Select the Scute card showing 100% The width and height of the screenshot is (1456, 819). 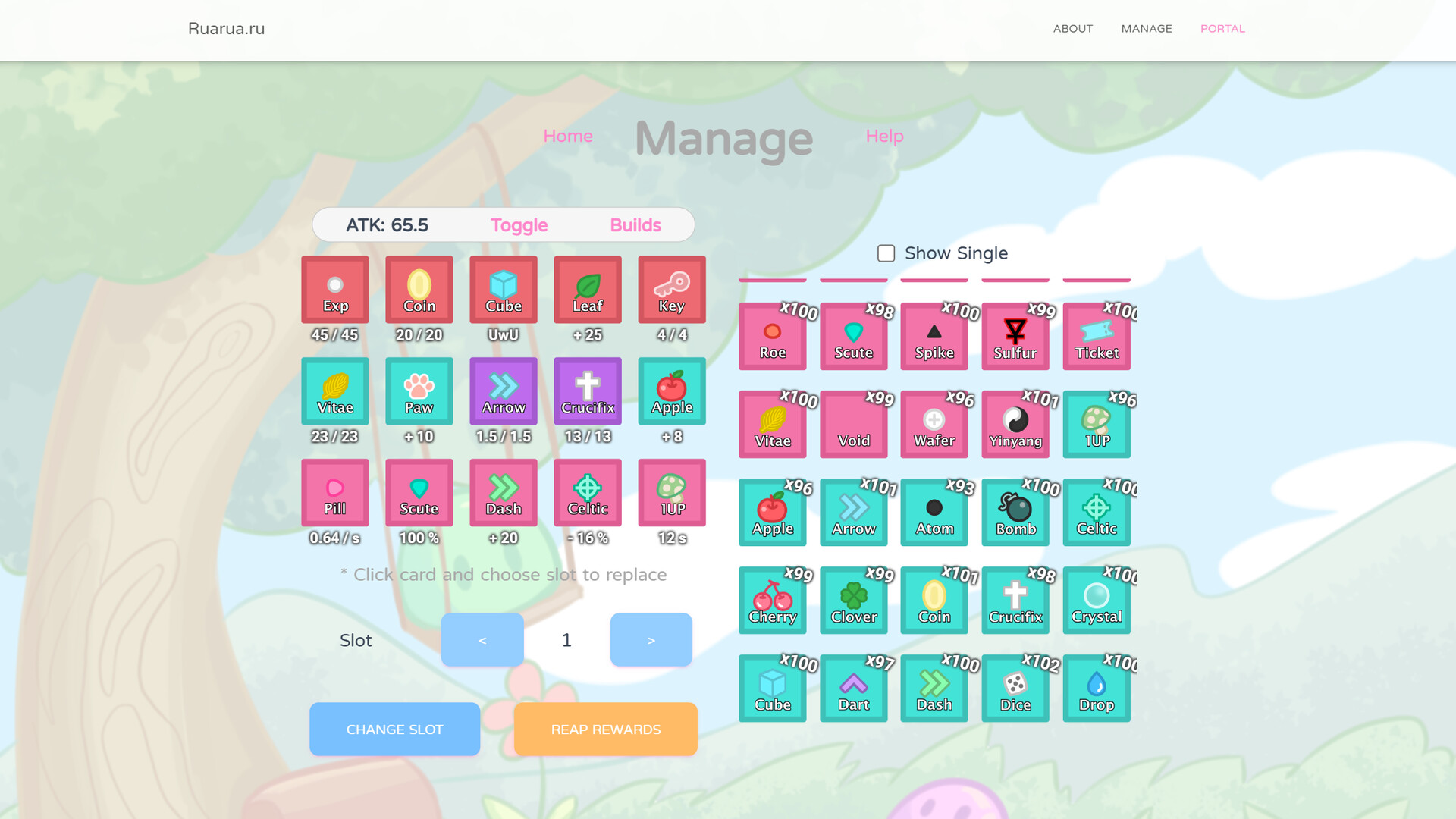coord(419,493)
